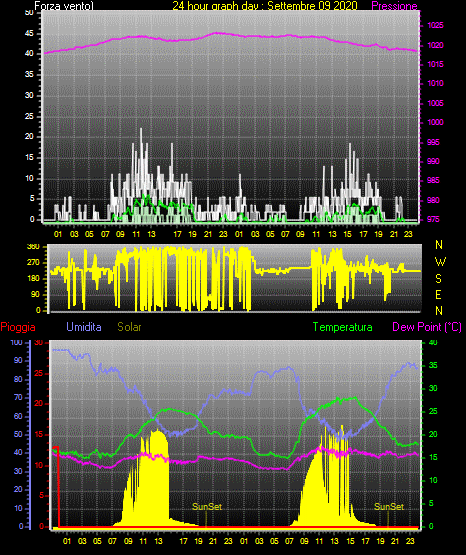Click the Pioggia legend label
This screenshot has width=466, height=555.
point(18,327)
